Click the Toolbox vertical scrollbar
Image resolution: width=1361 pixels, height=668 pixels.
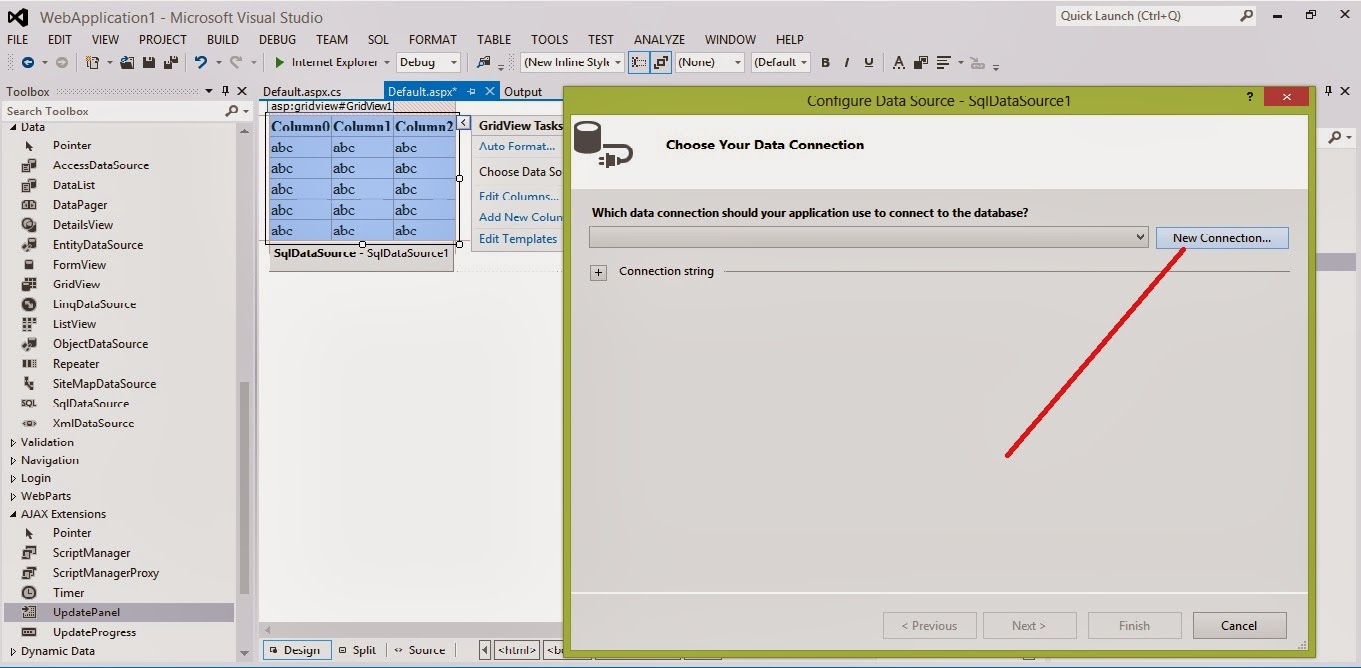pyautogui.click(x=245, y=488)
